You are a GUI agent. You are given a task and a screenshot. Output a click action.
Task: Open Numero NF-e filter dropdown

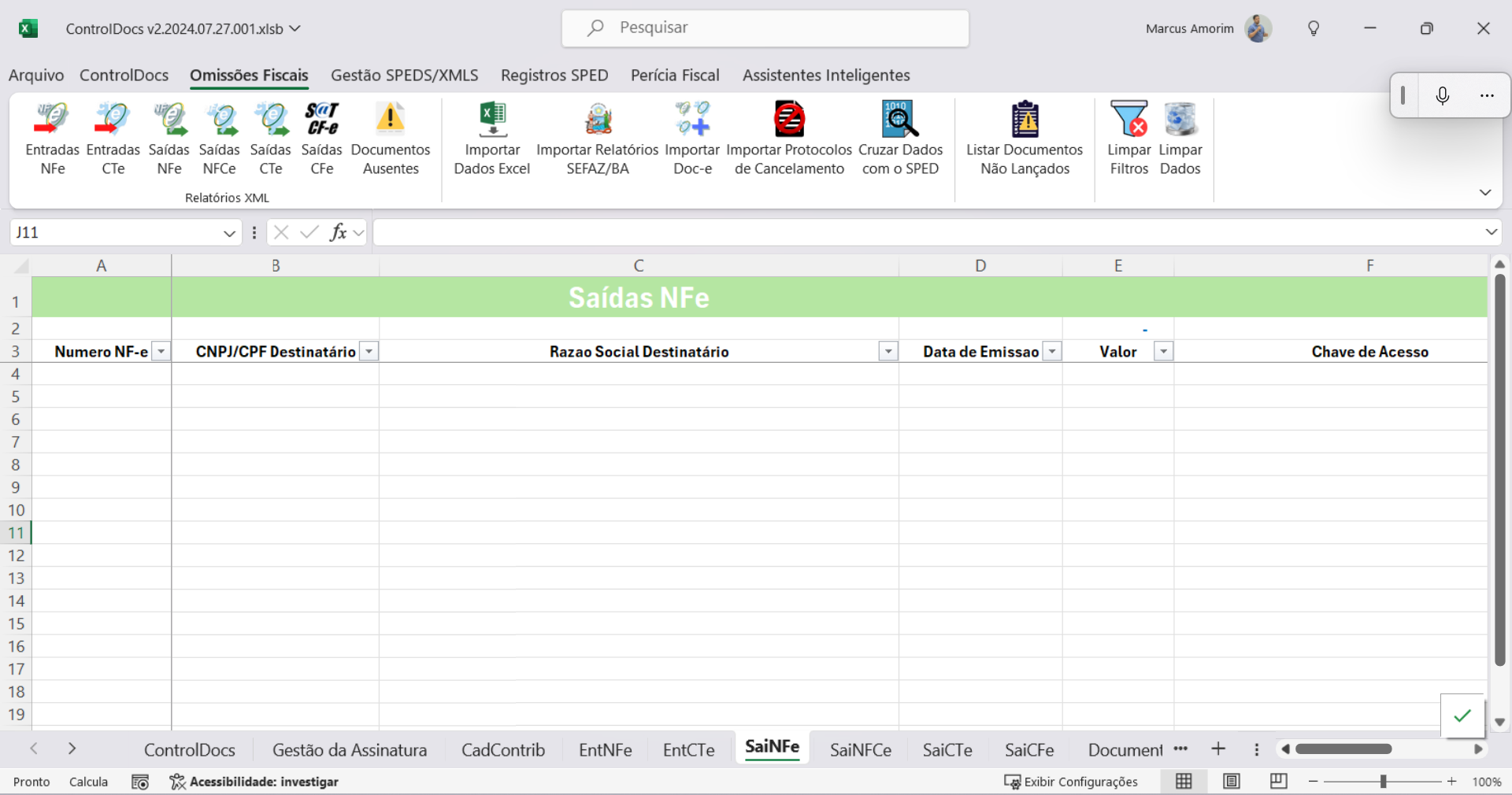coord(161,352)
